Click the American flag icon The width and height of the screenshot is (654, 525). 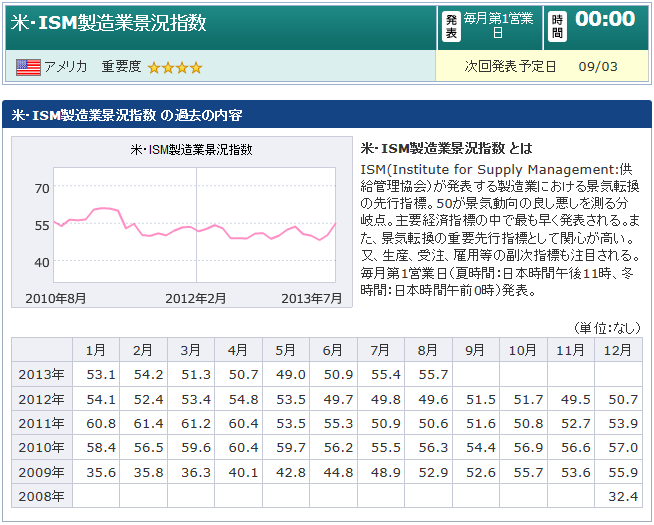(x=28, y=67)
